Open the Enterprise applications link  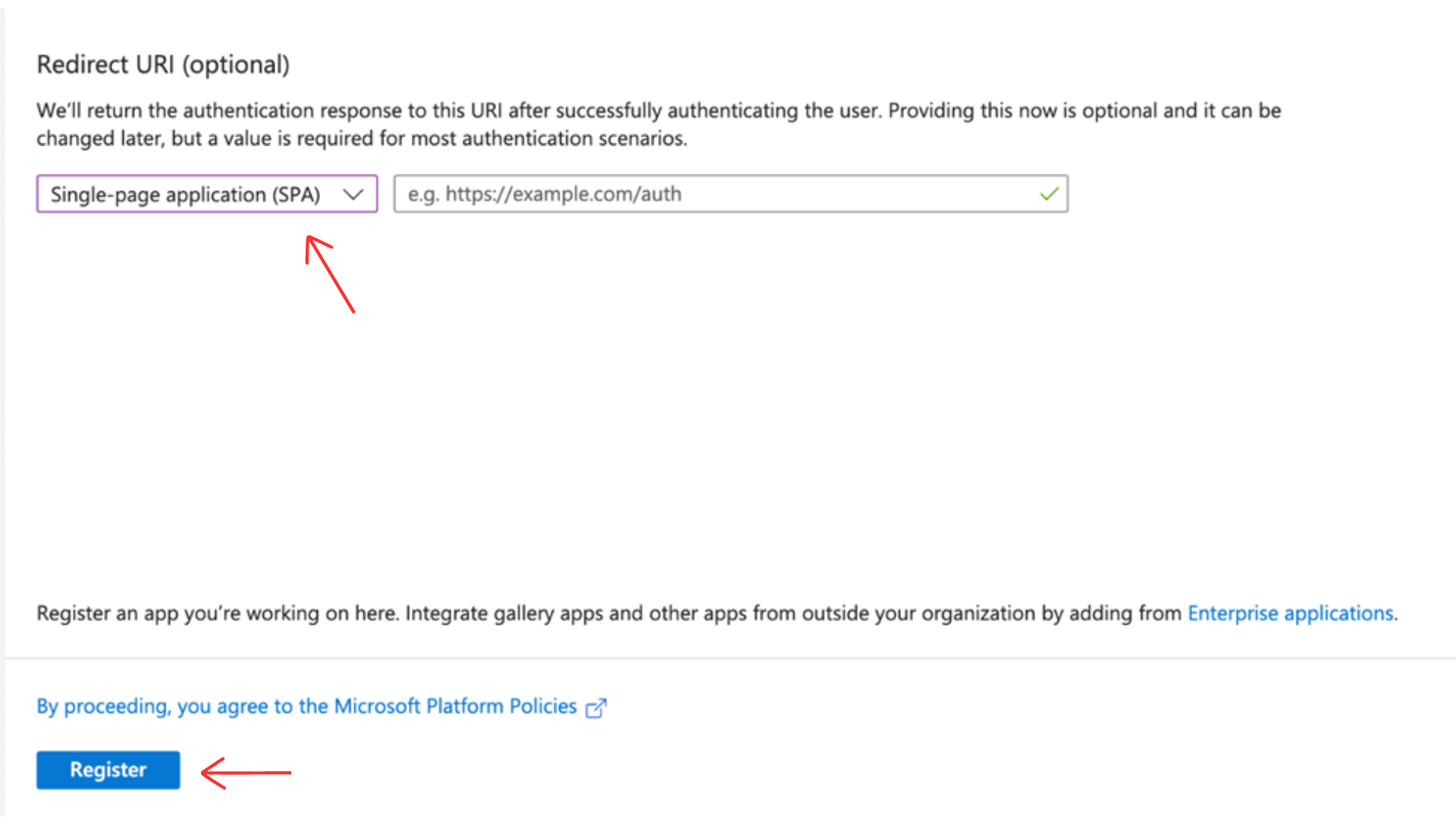1290,613
